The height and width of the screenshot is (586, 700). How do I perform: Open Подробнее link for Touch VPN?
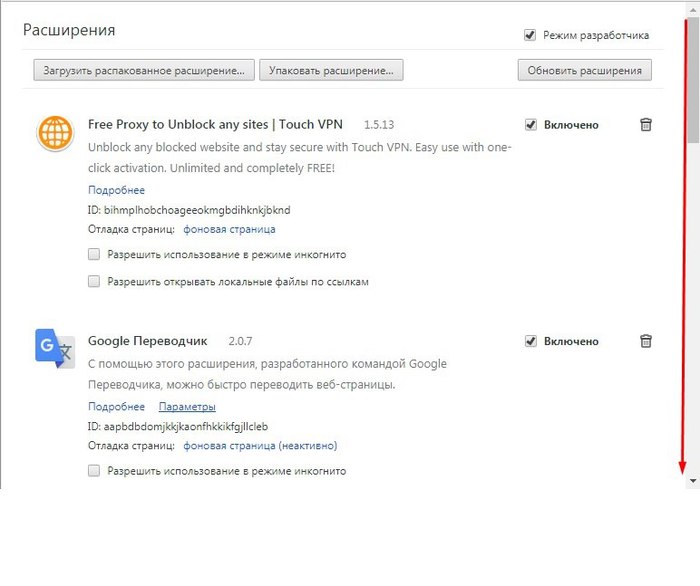(117, 190)
